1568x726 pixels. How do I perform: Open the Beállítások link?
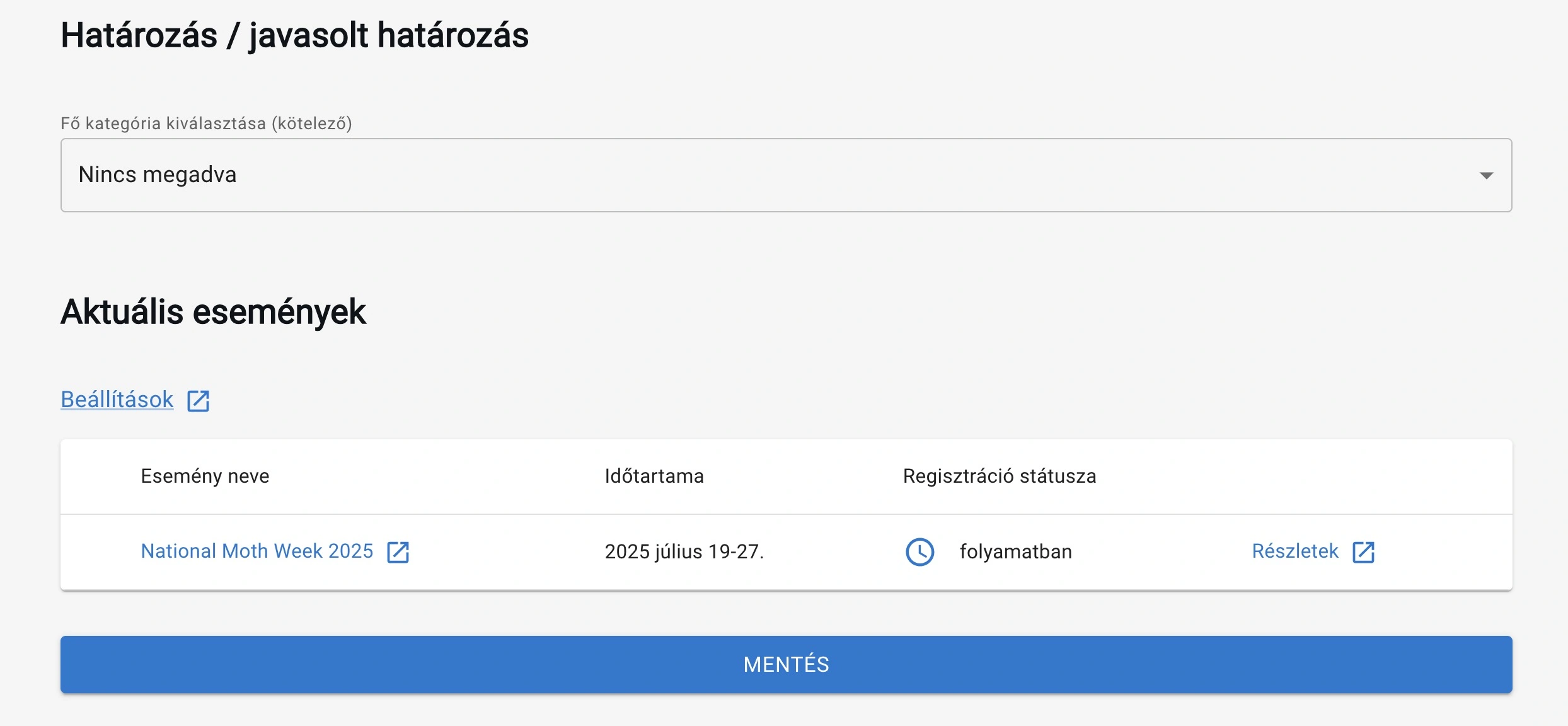tap(116, 398)
